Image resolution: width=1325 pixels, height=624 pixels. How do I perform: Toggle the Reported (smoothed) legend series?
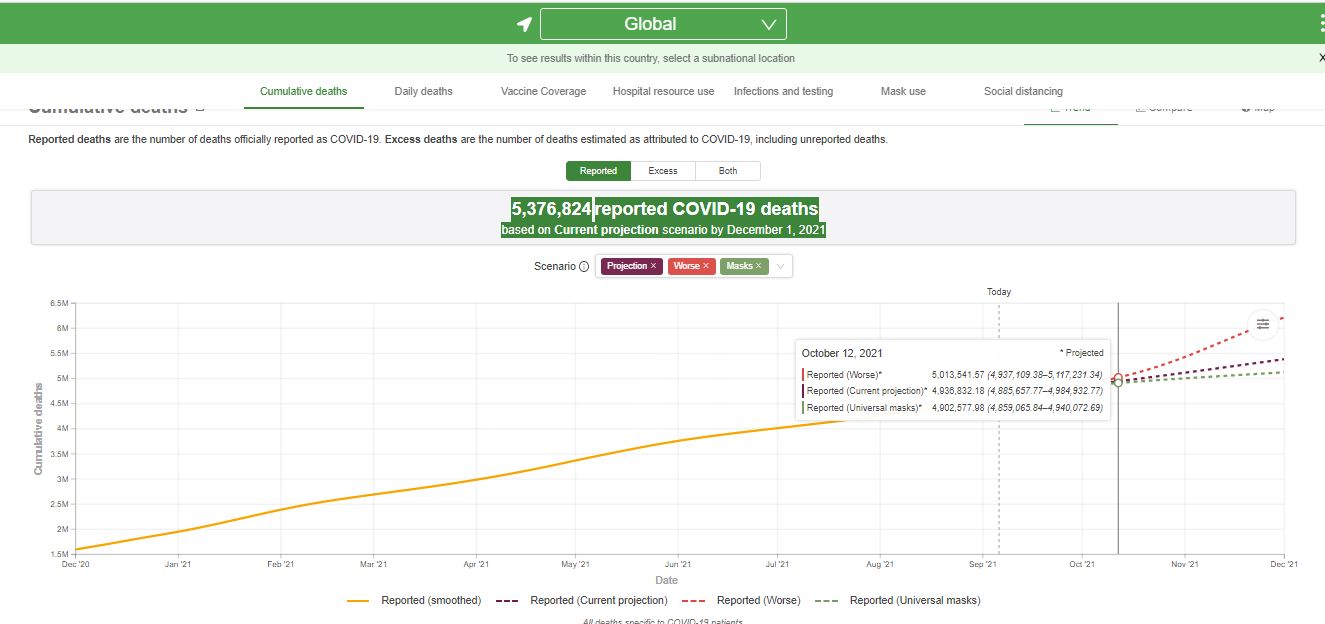tap(414, 601)
